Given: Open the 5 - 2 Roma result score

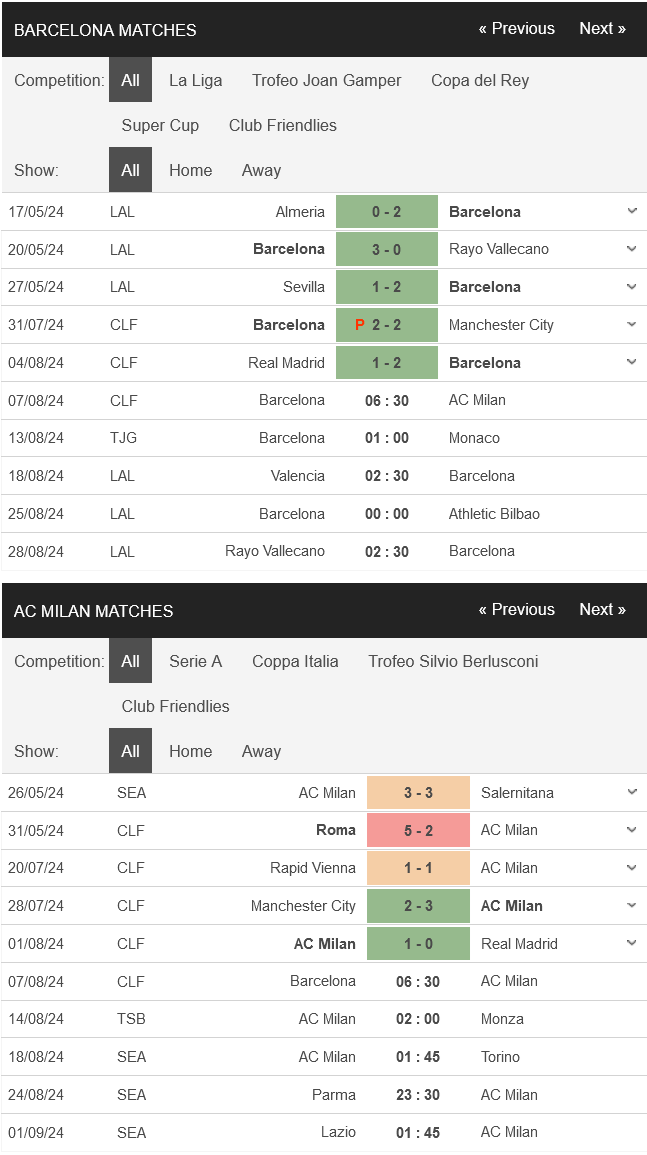Looking at the screenshot, I should 418,830.
